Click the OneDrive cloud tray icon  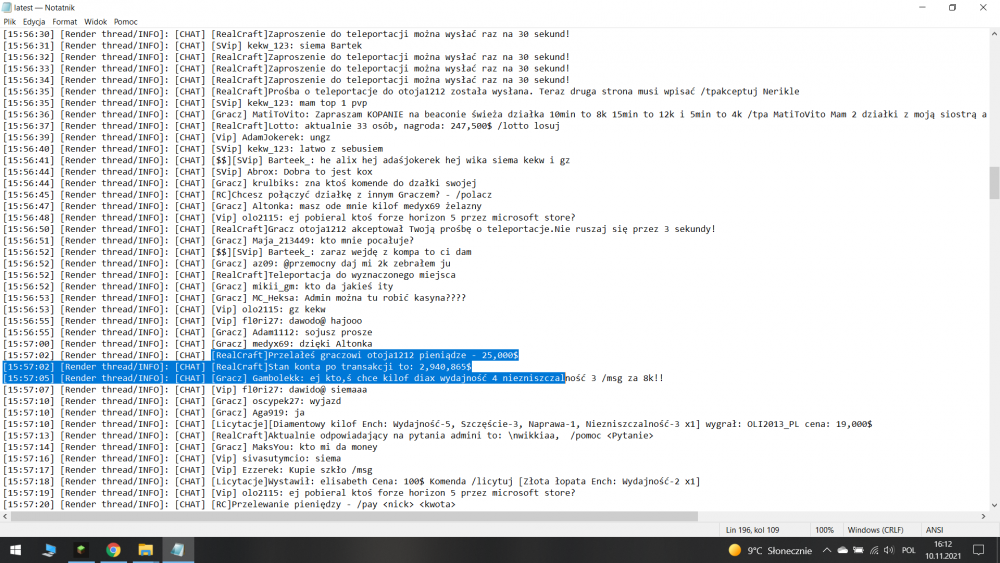tap(843, 550)
